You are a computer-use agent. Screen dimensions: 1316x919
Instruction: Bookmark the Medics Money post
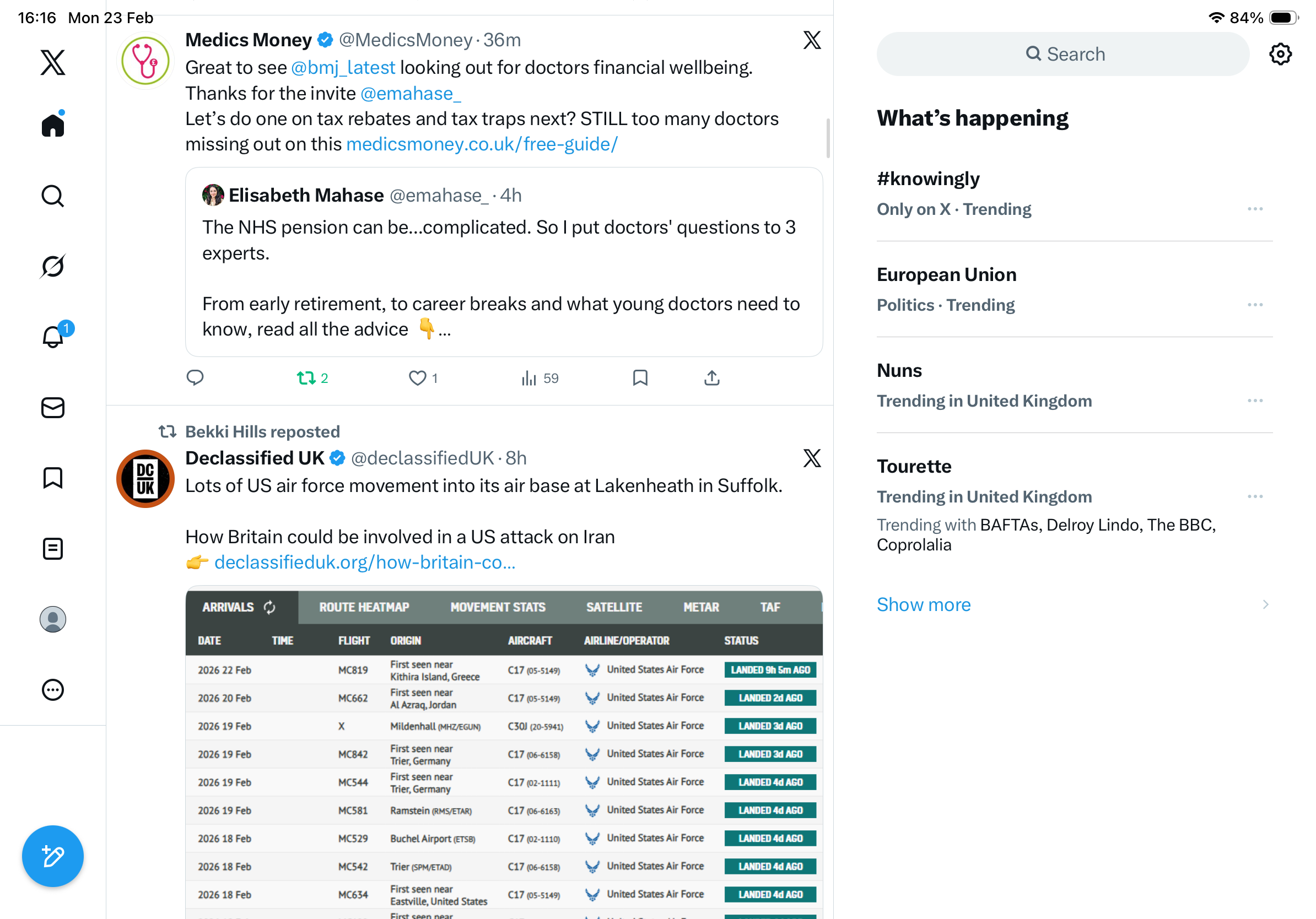pos(640,378)
